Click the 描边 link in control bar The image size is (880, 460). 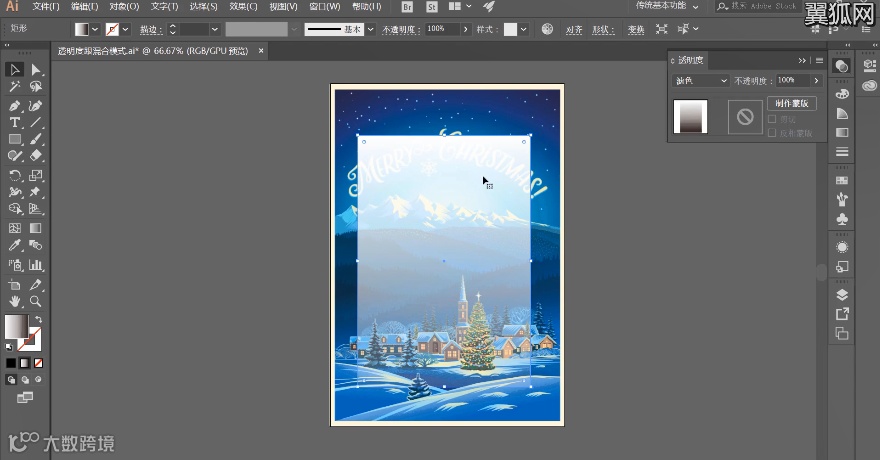tap(151, 29)
